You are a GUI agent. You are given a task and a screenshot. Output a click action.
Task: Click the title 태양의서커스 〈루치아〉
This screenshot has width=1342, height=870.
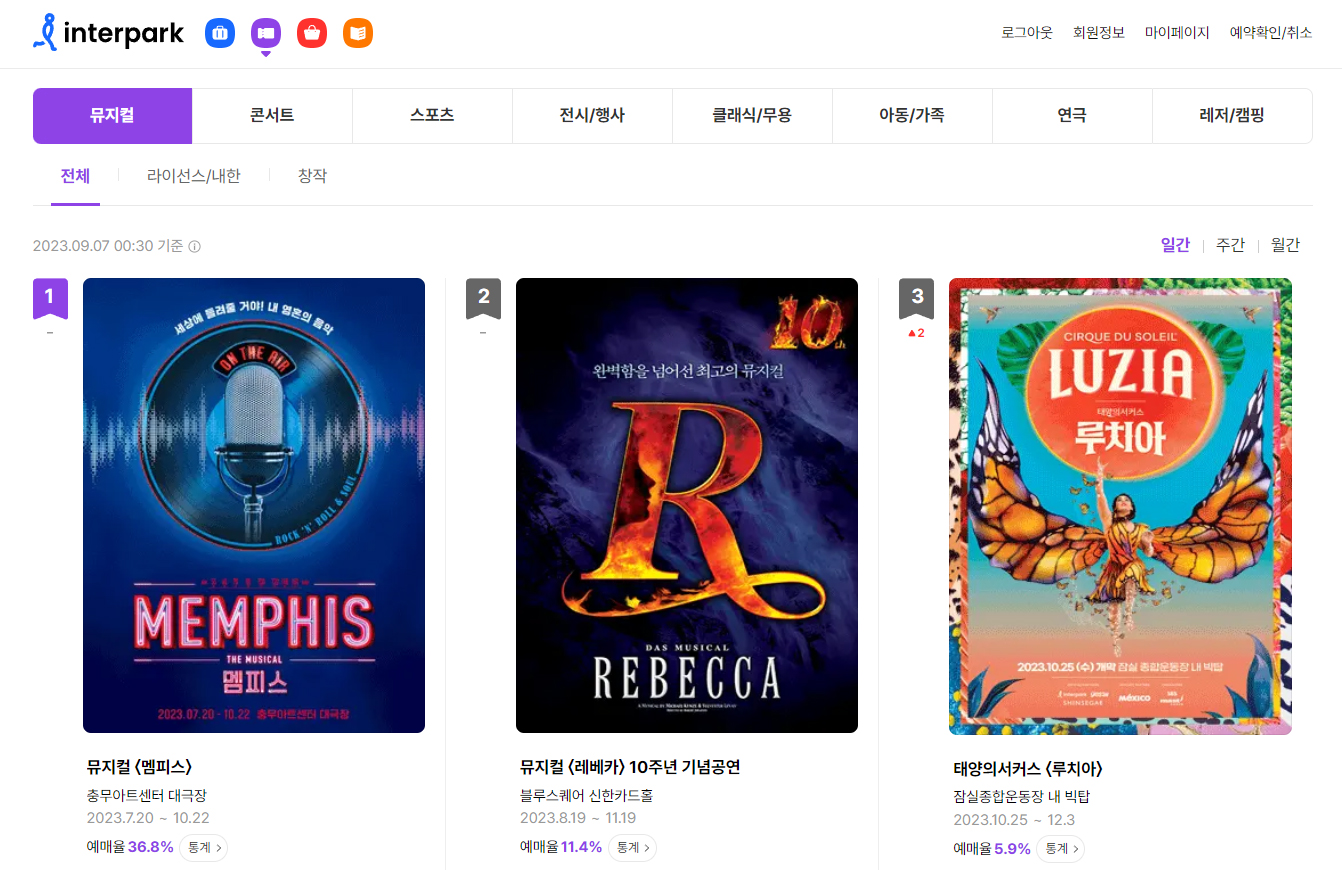(x=1028, y=769)
